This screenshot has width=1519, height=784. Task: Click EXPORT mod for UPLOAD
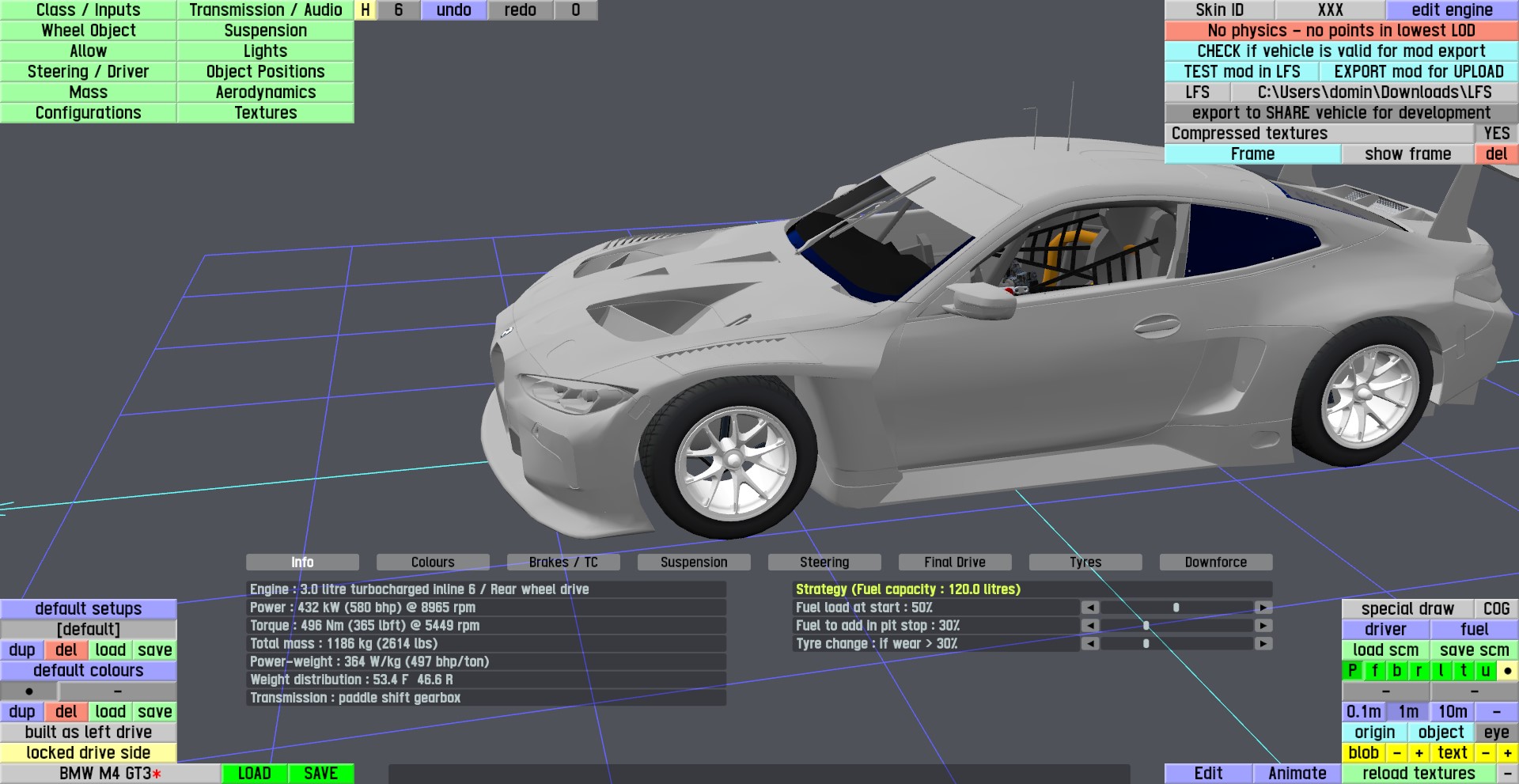click(1419, 72)
